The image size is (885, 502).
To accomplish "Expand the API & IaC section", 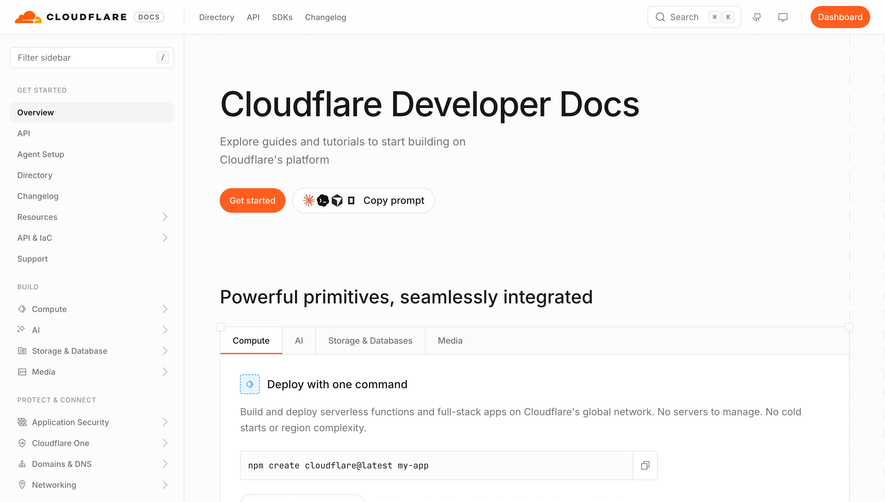I will [165, 238].
